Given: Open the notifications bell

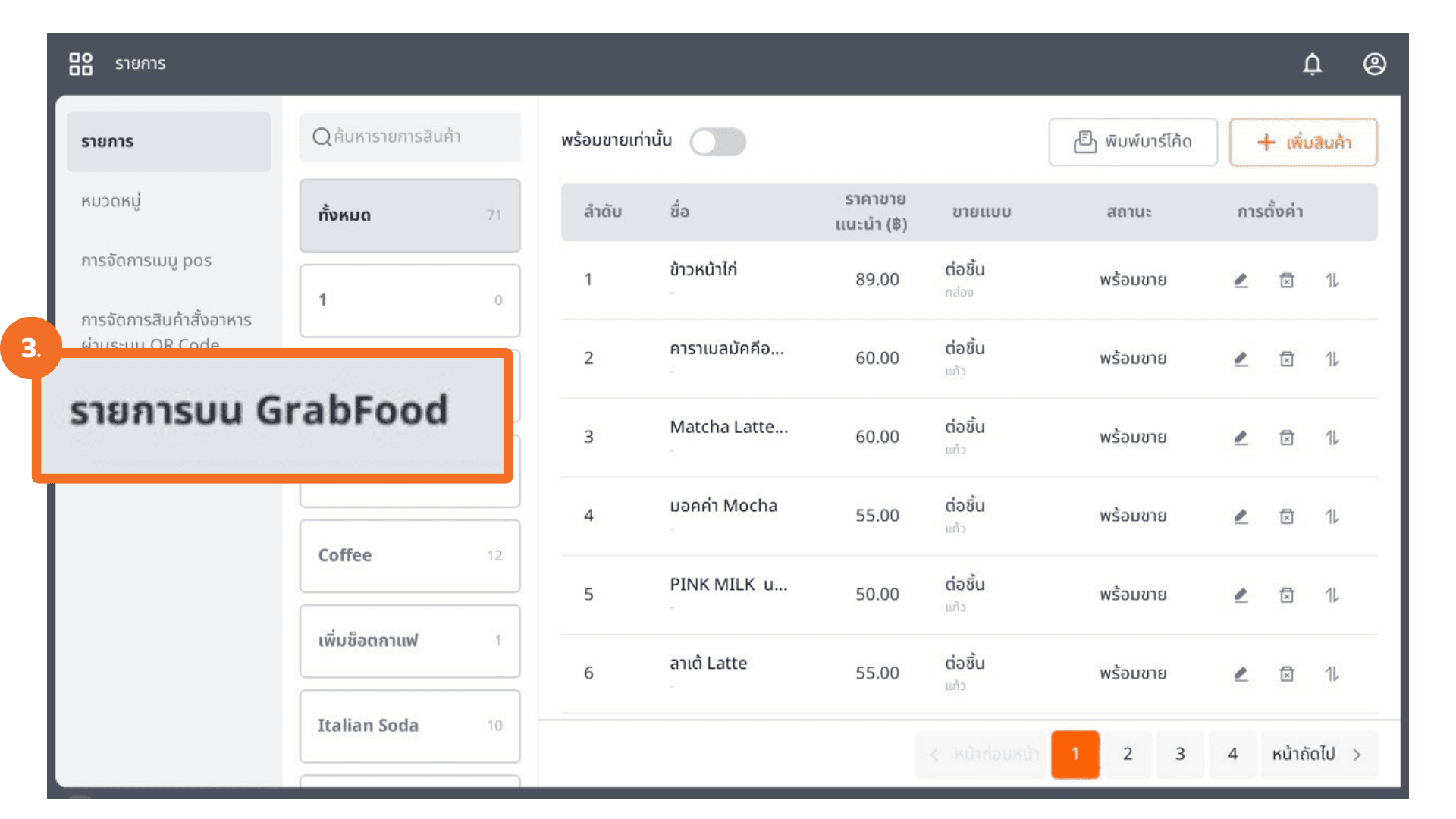Looking at the screenshot, I should 1312,64.
